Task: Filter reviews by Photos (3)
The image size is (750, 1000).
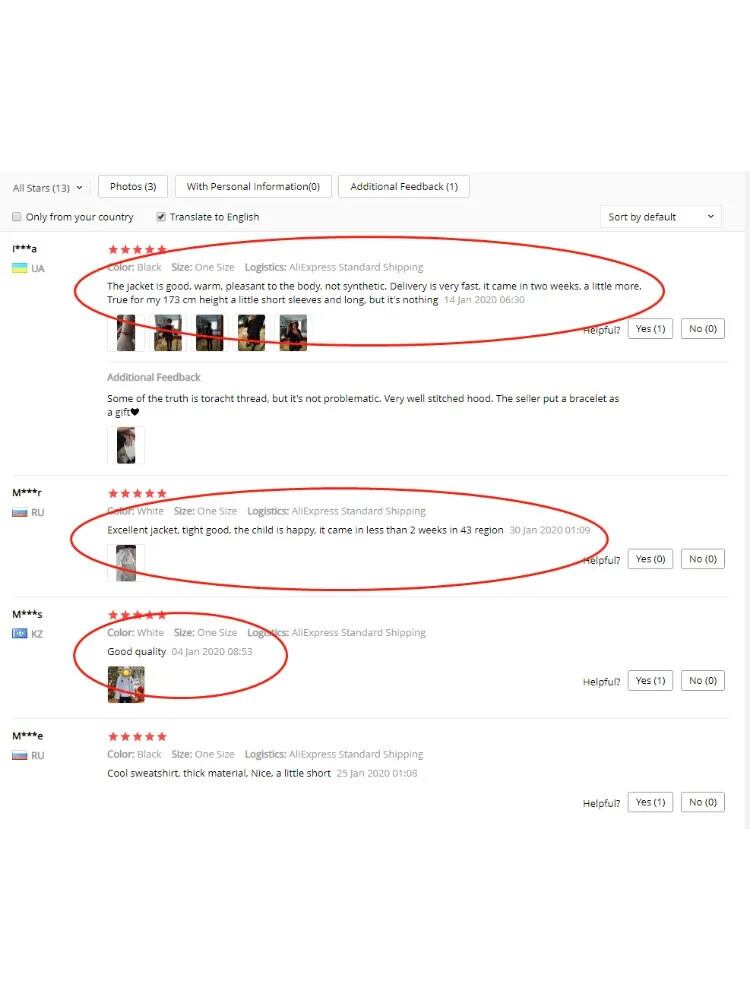Action: [x=133, y=186]
